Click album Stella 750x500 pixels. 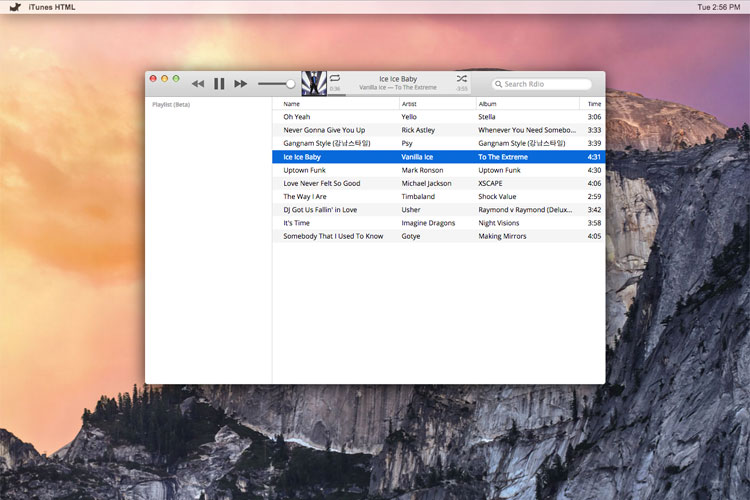(x=487, y=117)
